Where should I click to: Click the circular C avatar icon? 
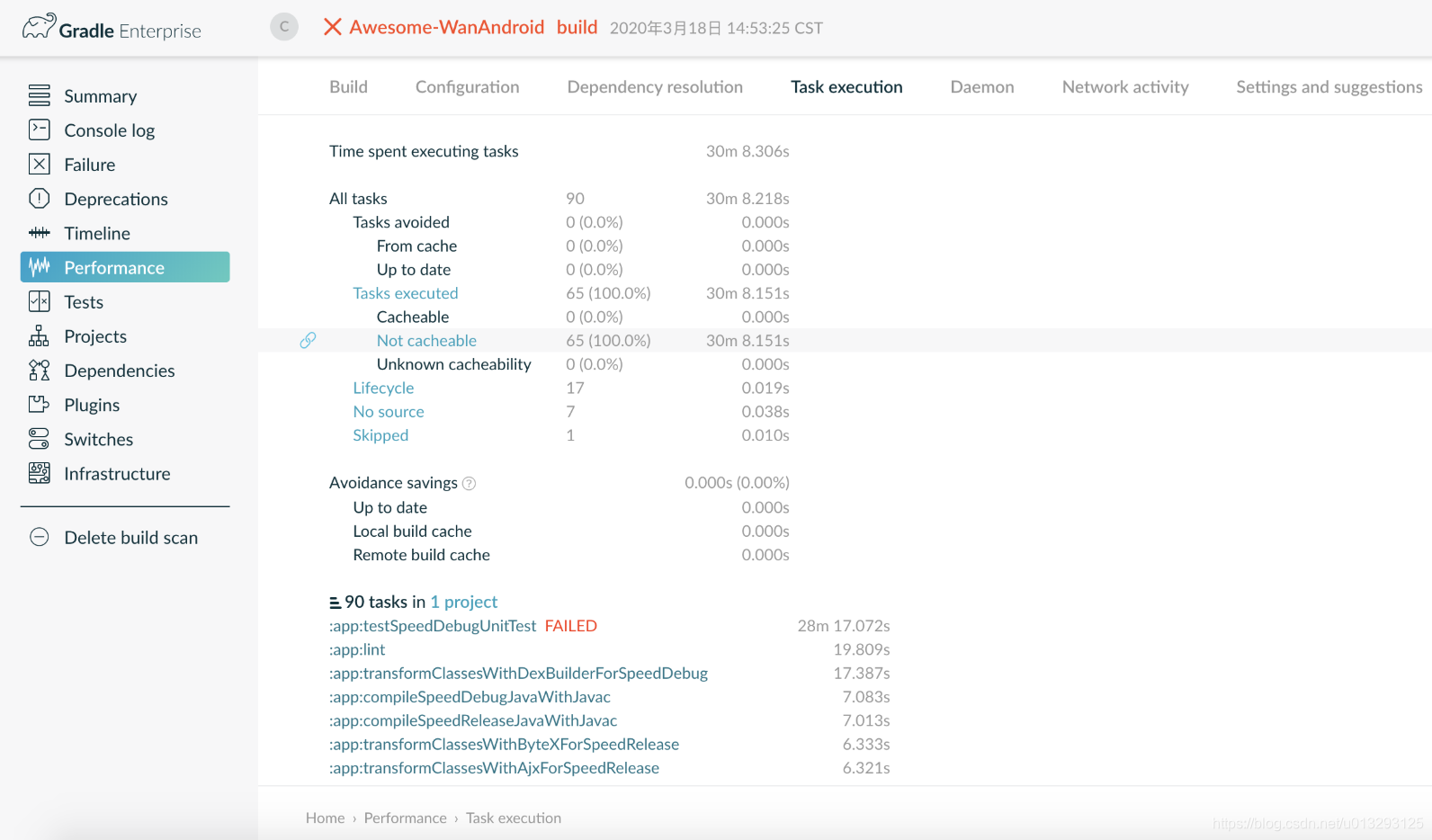[284, 27]
